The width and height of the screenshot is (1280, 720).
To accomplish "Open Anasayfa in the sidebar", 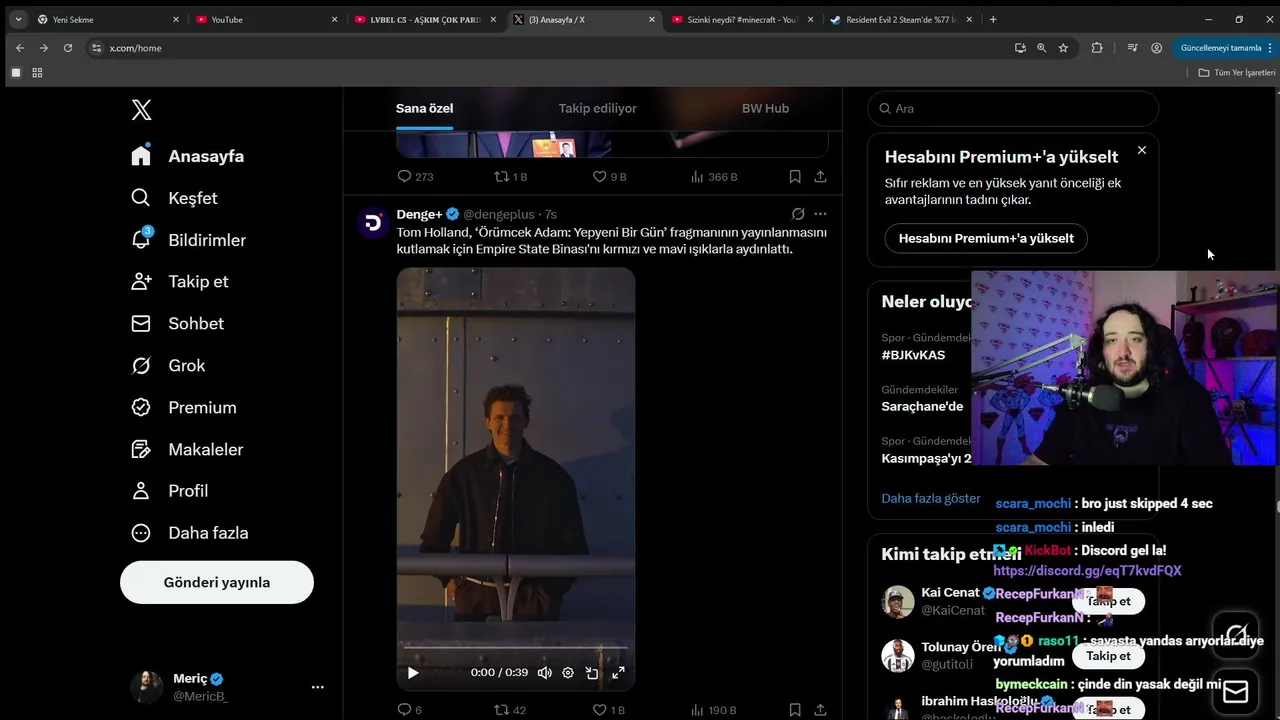I will click(188, 156).
